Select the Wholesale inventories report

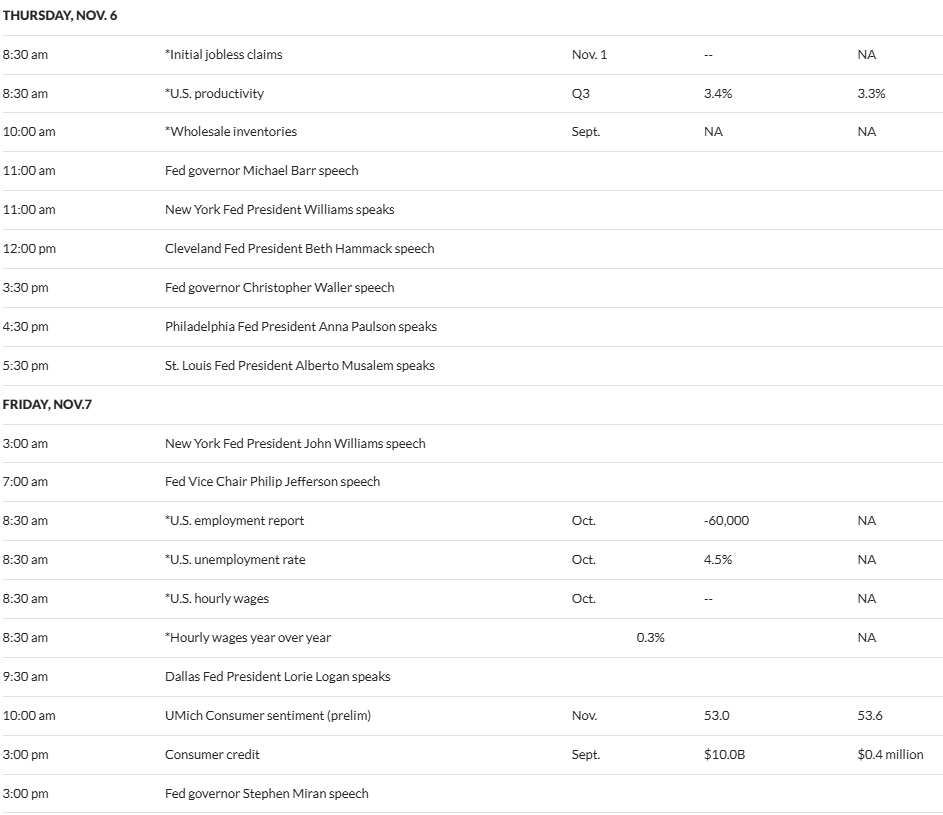click(231, 132)
